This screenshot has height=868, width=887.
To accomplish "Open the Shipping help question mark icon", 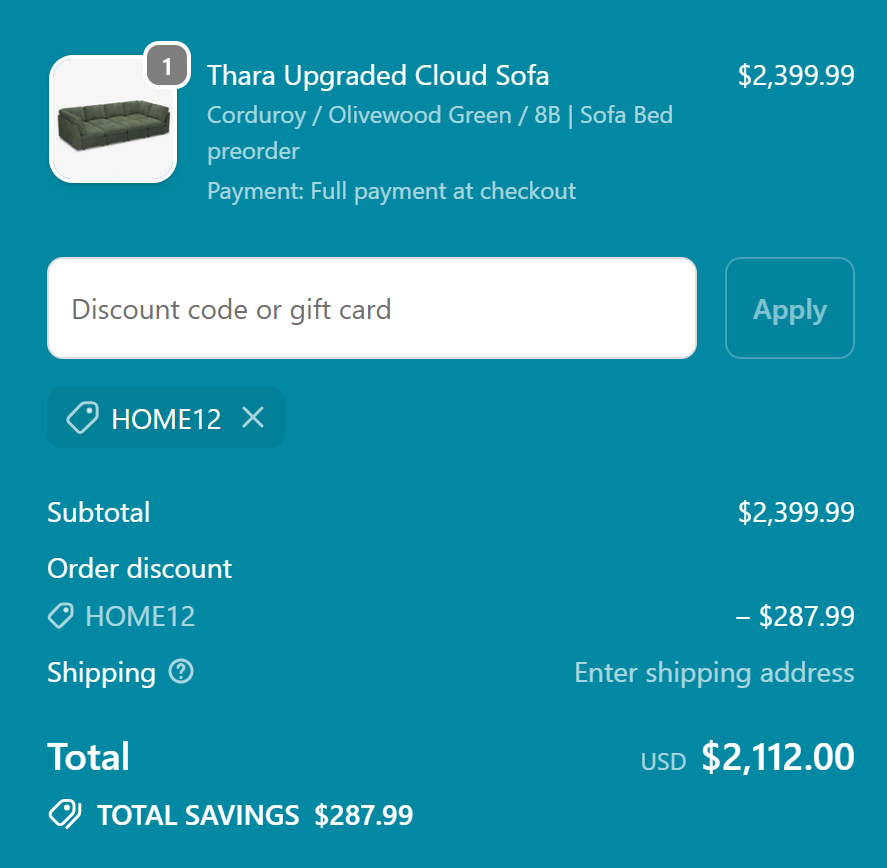I will (180, 673).
